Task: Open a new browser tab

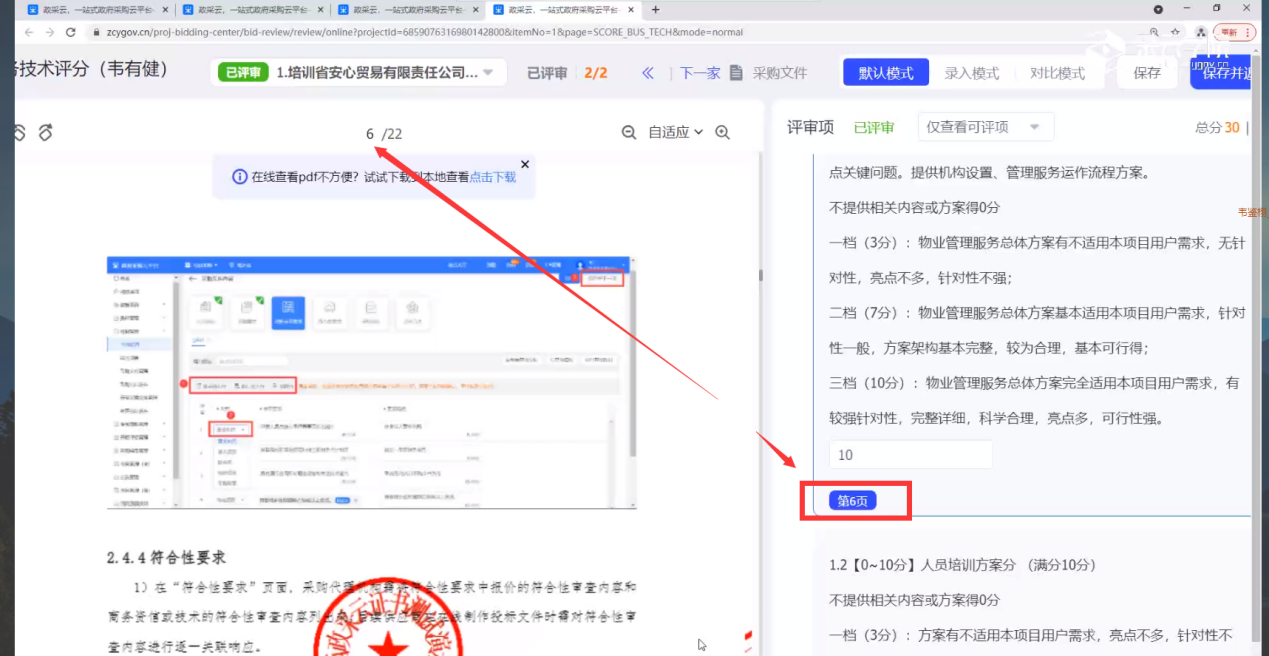Action: pyautogui.click(x=656, y=10)
